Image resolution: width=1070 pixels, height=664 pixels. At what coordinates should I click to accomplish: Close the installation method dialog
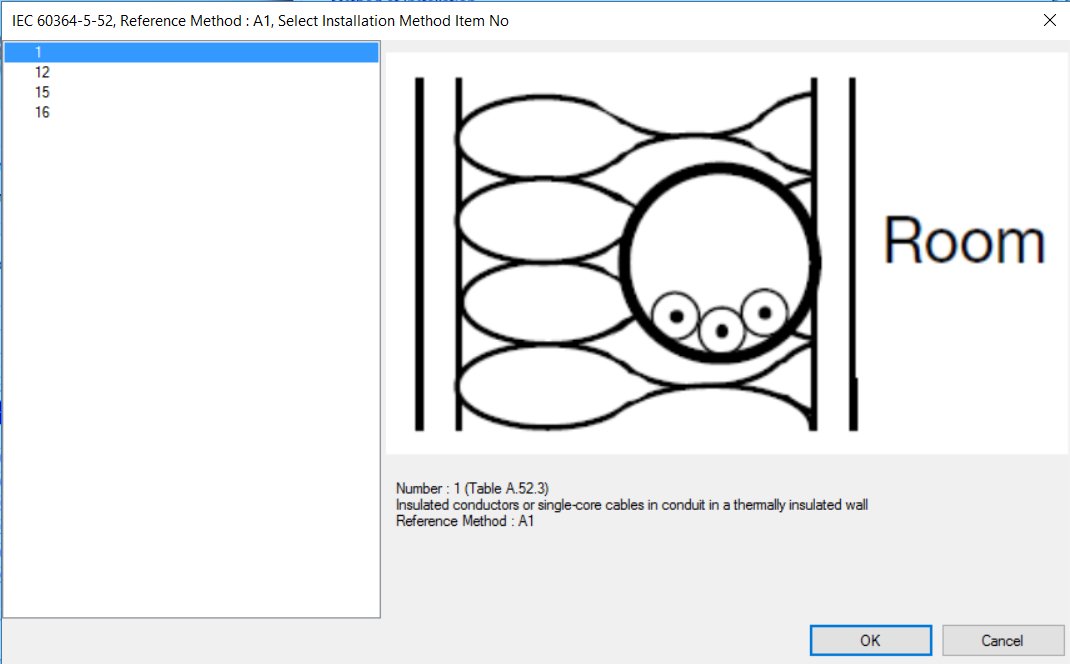pyautogui.click(x=1049, y=20)
